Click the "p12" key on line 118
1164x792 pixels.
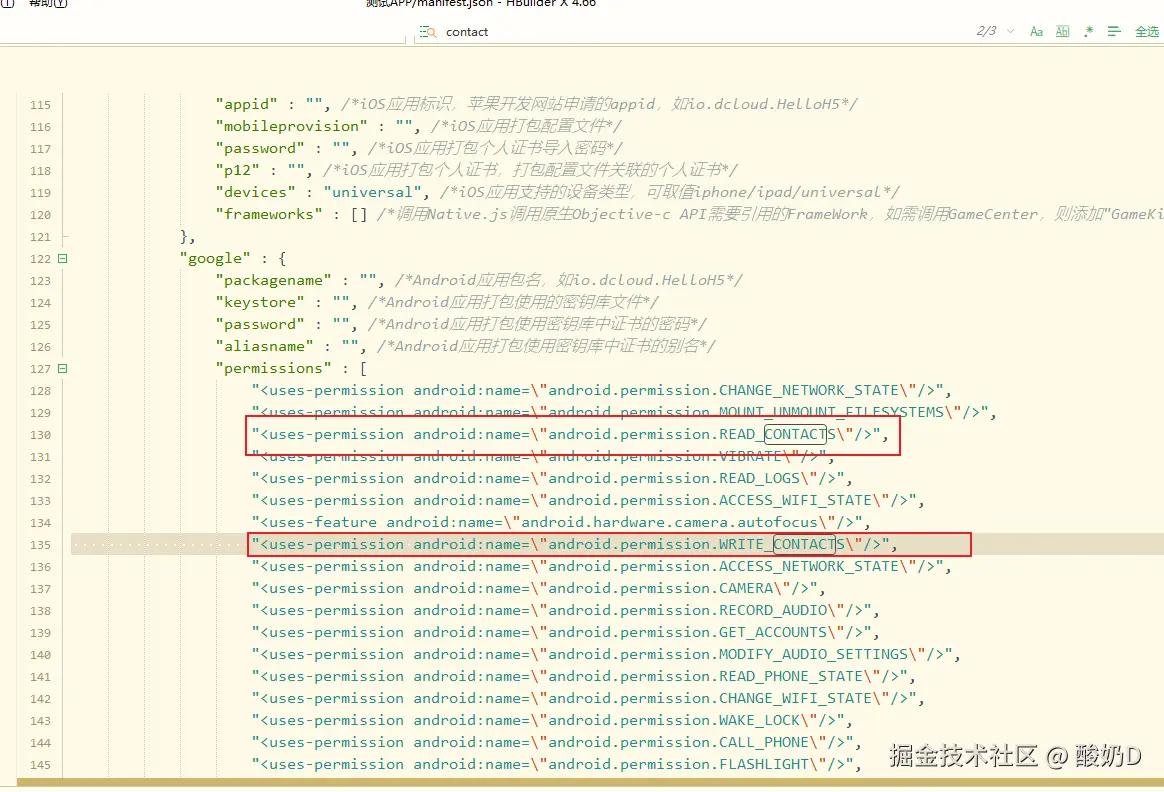point(238,170)
